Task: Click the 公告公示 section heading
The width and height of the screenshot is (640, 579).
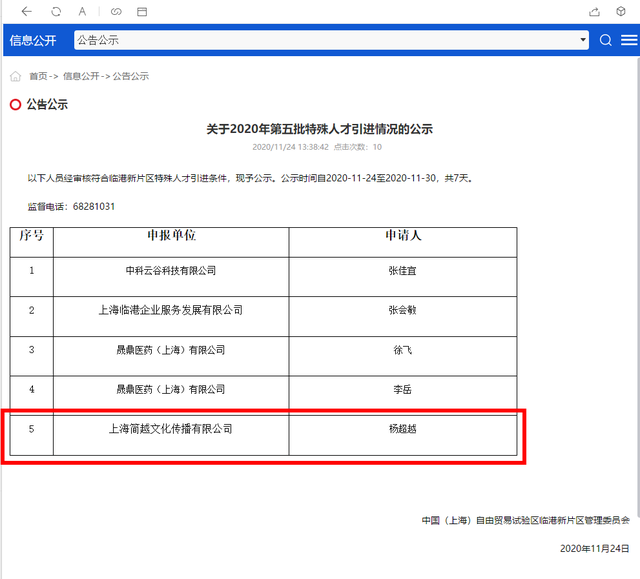Action: [x=47, y=104]
